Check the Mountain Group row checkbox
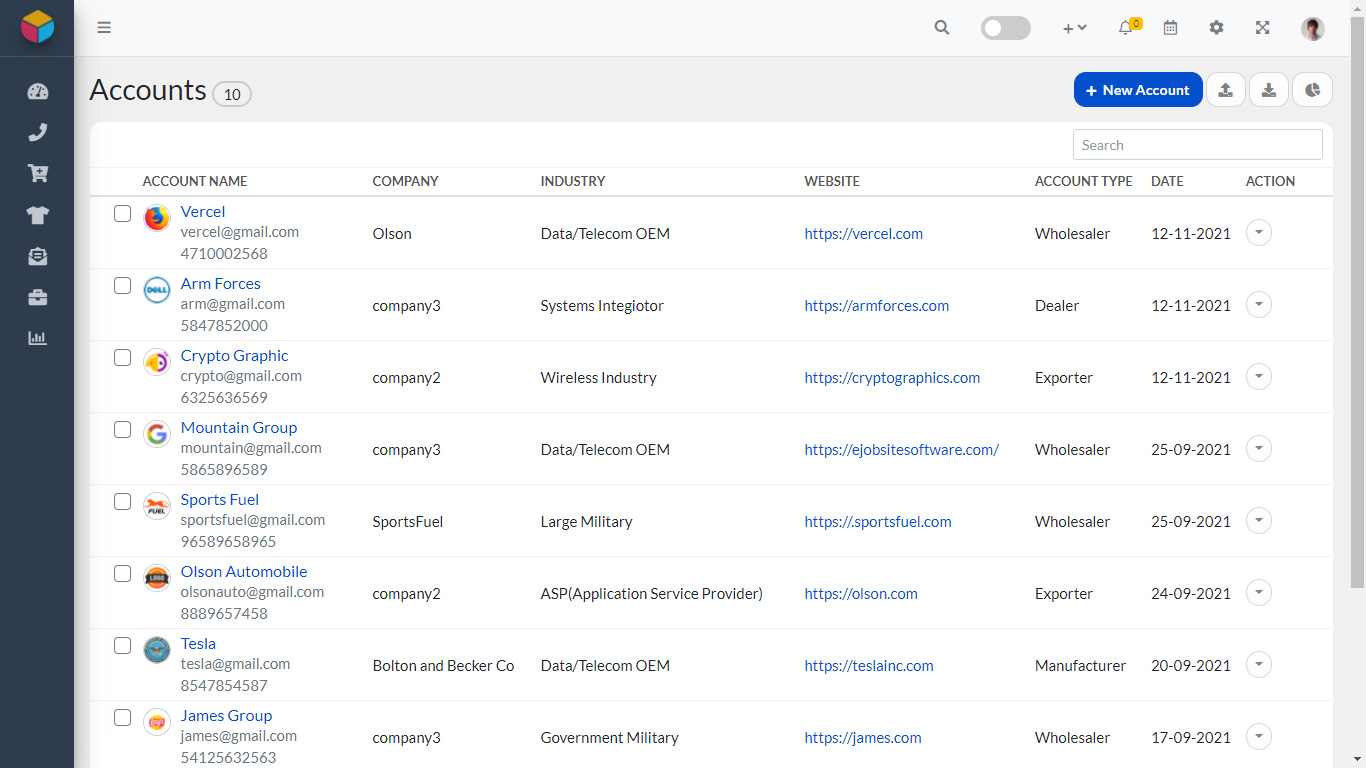 pyautogui.click(x=122, y=429)
